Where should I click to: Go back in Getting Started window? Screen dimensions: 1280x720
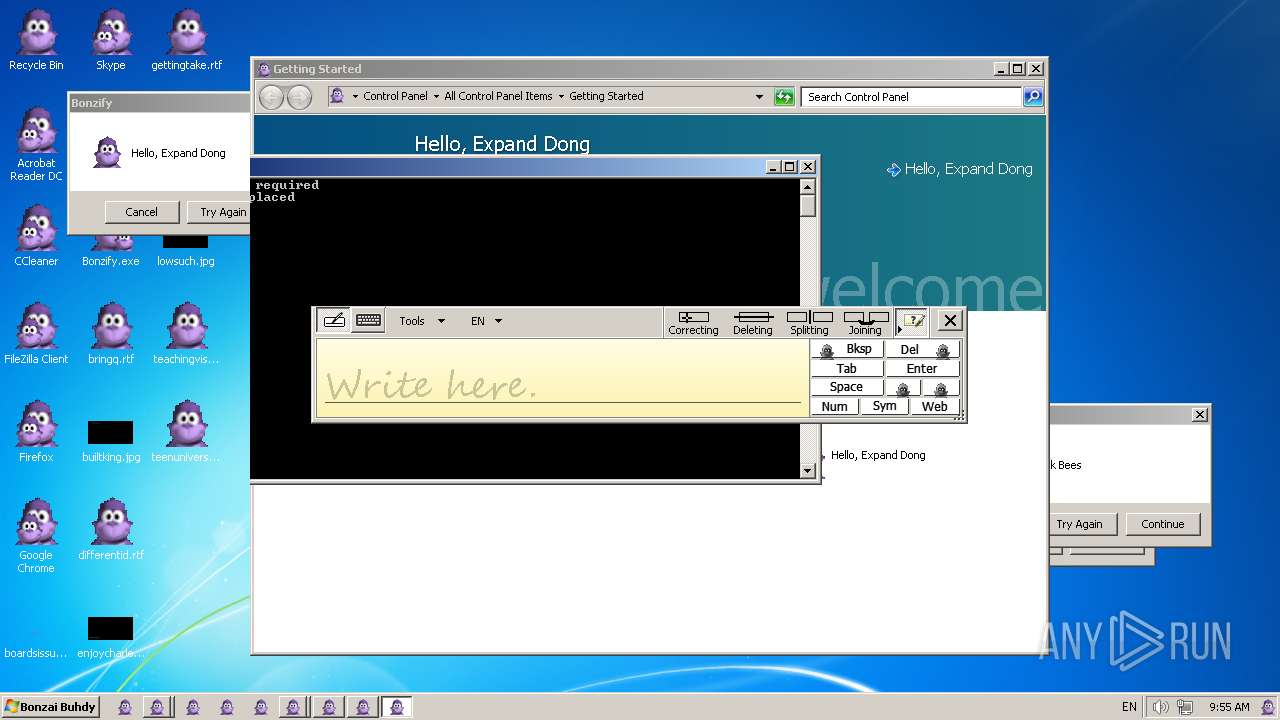[x=271, y=97]
